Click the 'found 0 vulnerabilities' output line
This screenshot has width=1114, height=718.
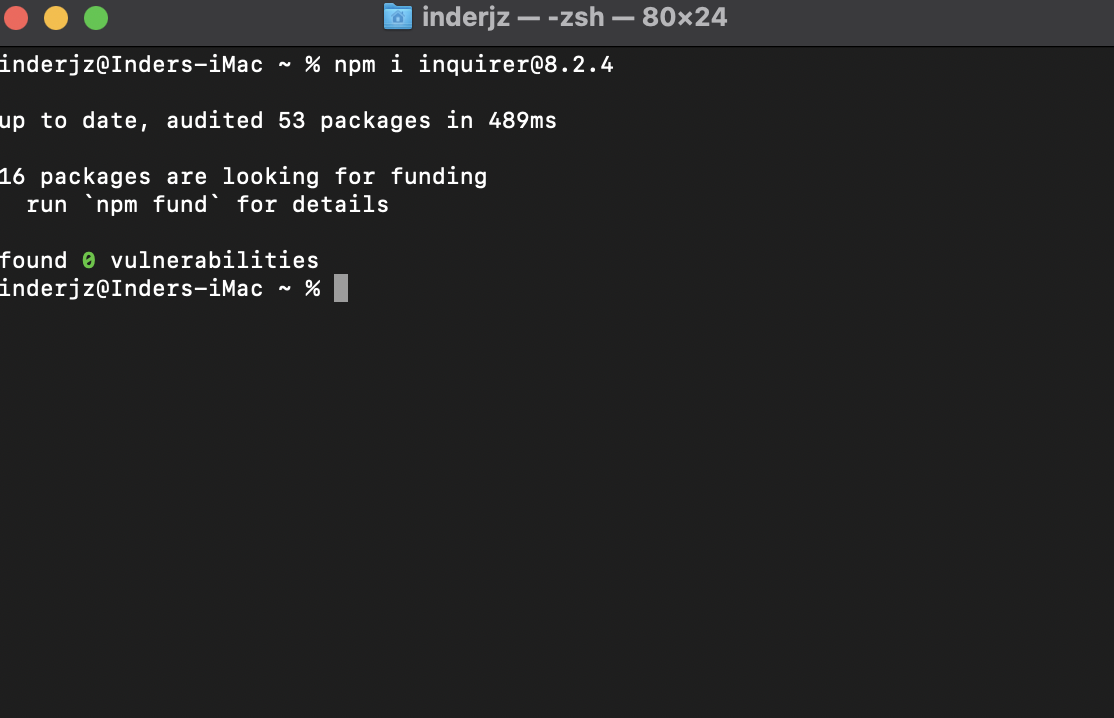point(159,259)
